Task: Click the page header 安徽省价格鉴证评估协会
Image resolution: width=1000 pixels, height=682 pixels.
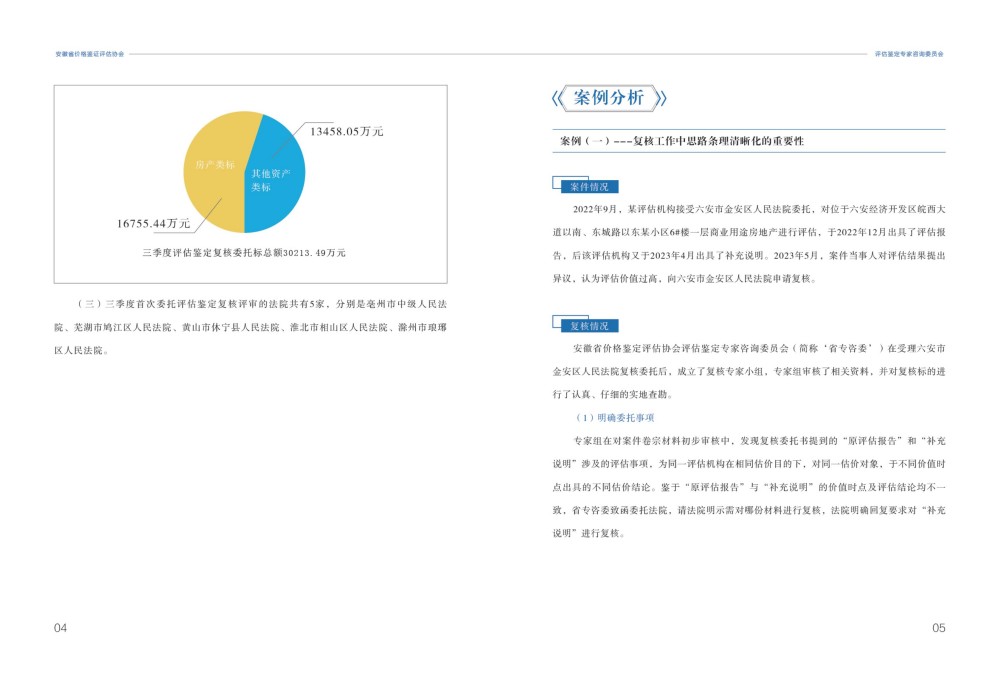Action: tap(89, 54)
